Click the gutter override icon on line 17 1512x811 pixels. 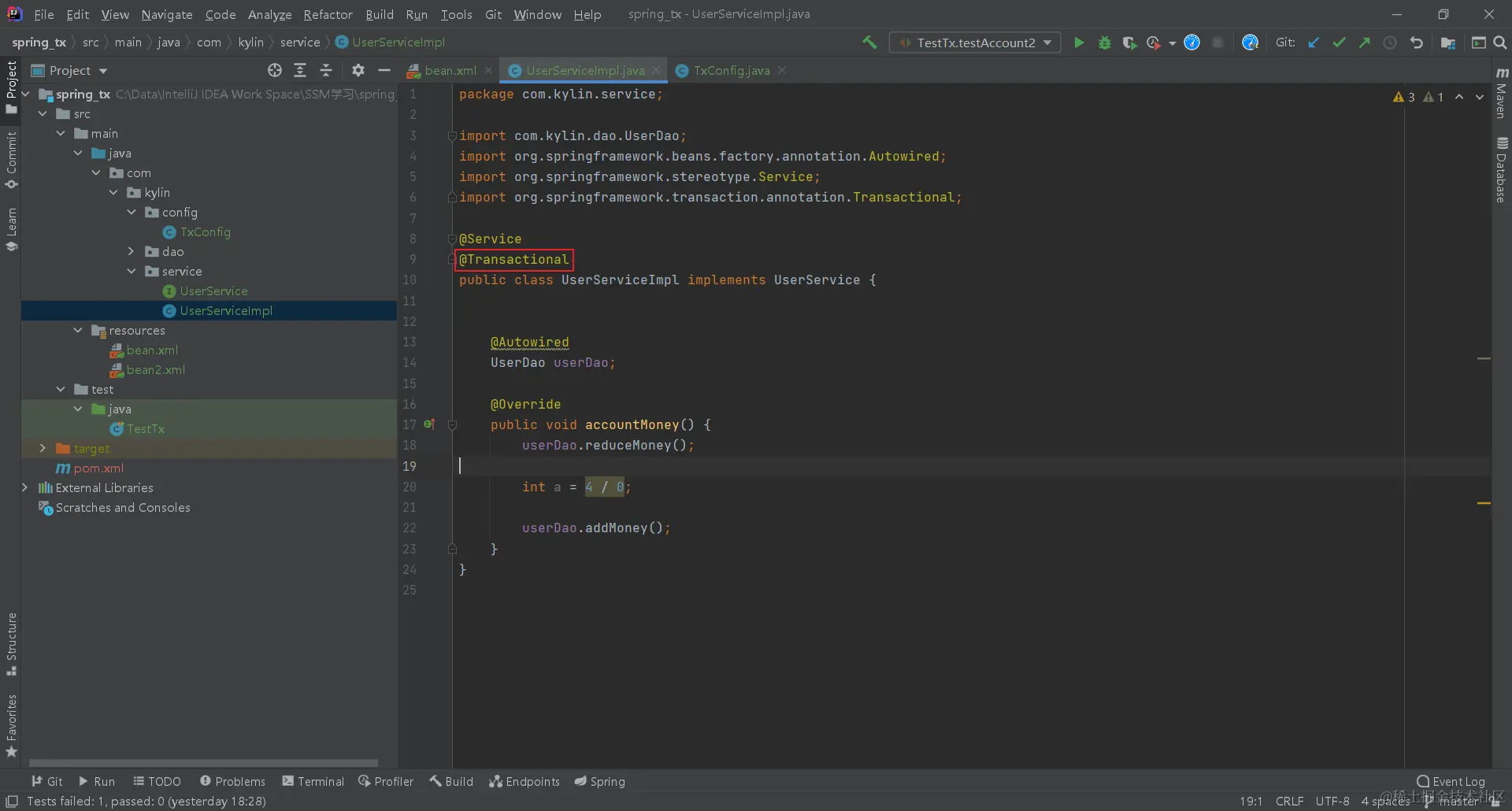point(429,424)
